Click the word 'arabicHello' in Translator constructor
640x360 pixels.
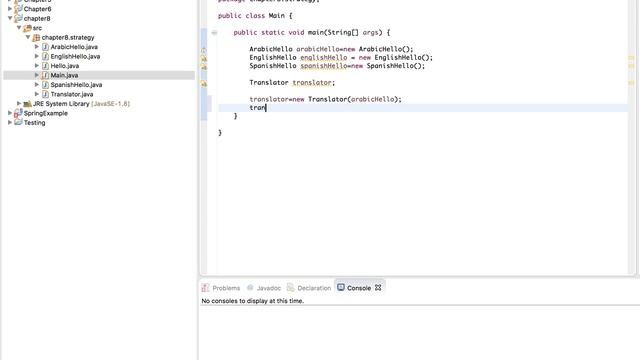point(373,99)
